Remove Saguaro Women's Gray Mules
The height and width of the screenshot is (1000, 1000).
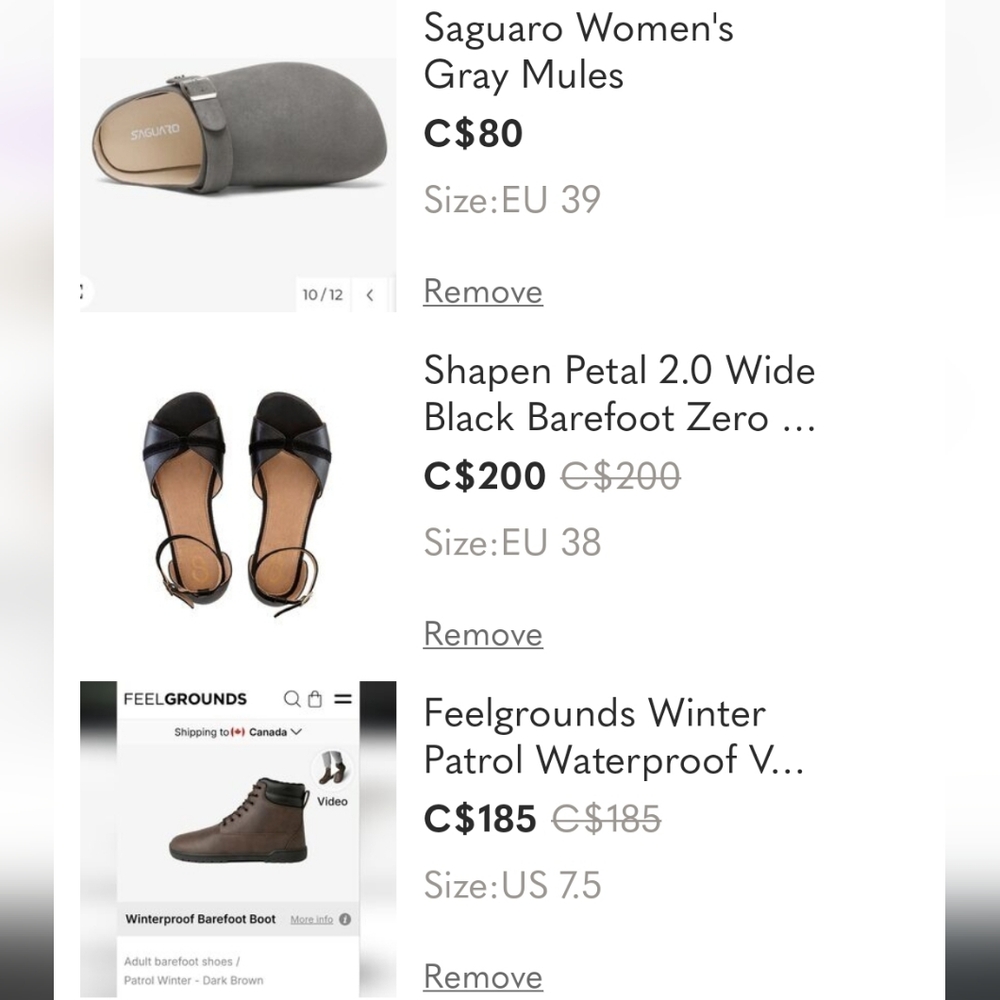click(483, 291)
